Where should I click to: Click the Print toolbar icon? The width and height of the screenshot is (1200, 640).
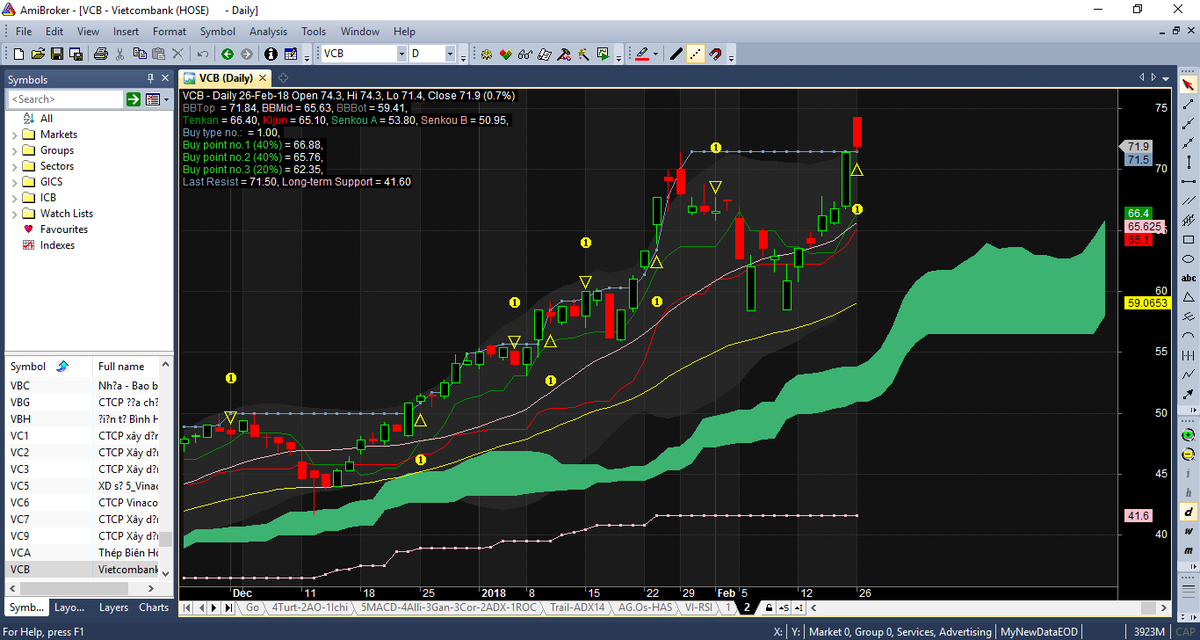click(101, 54)
